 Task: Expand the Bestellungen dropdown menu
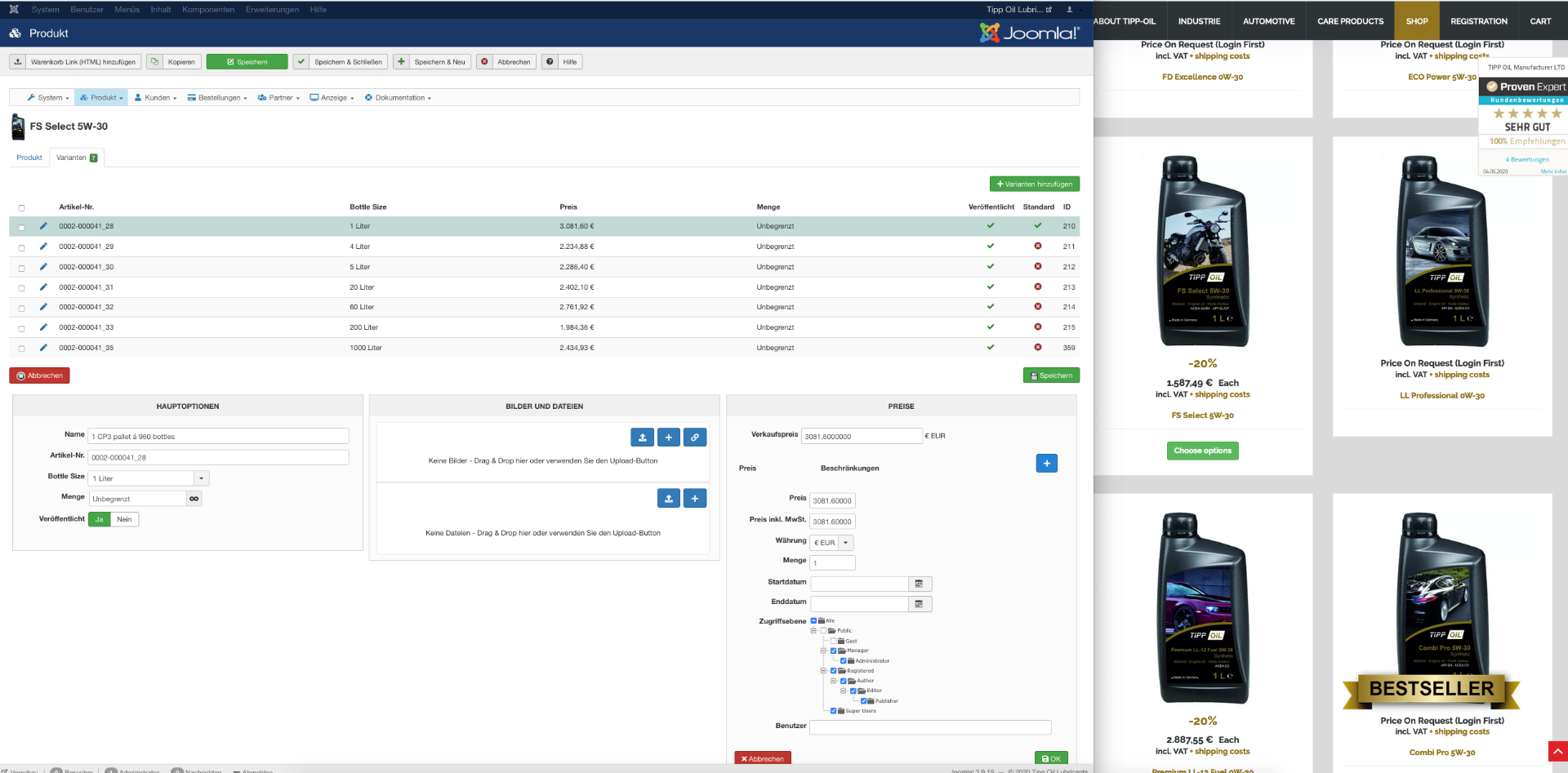(217, 98)
